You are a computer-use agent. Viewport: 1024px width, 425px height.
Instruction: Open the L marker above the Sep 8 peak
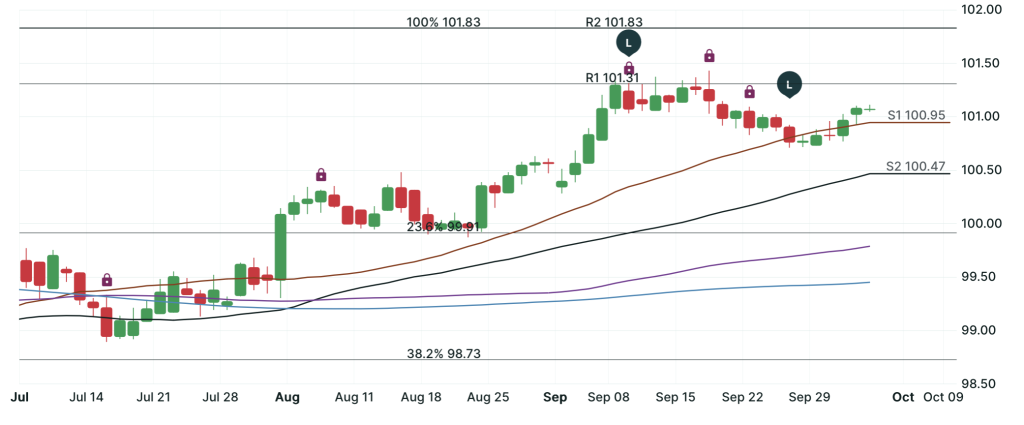click(628, 42)
